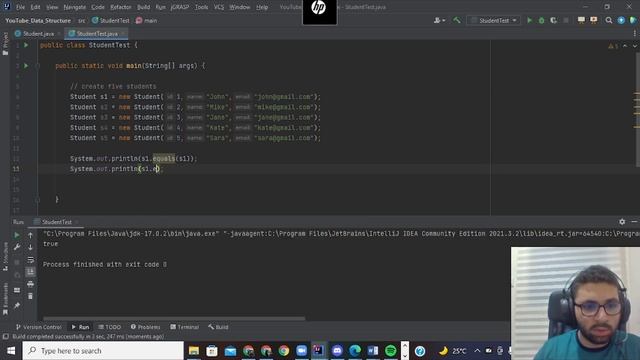Click the main method breadcrumb
Viewport: 640px width, 360px height.
[x=147, y=20]
